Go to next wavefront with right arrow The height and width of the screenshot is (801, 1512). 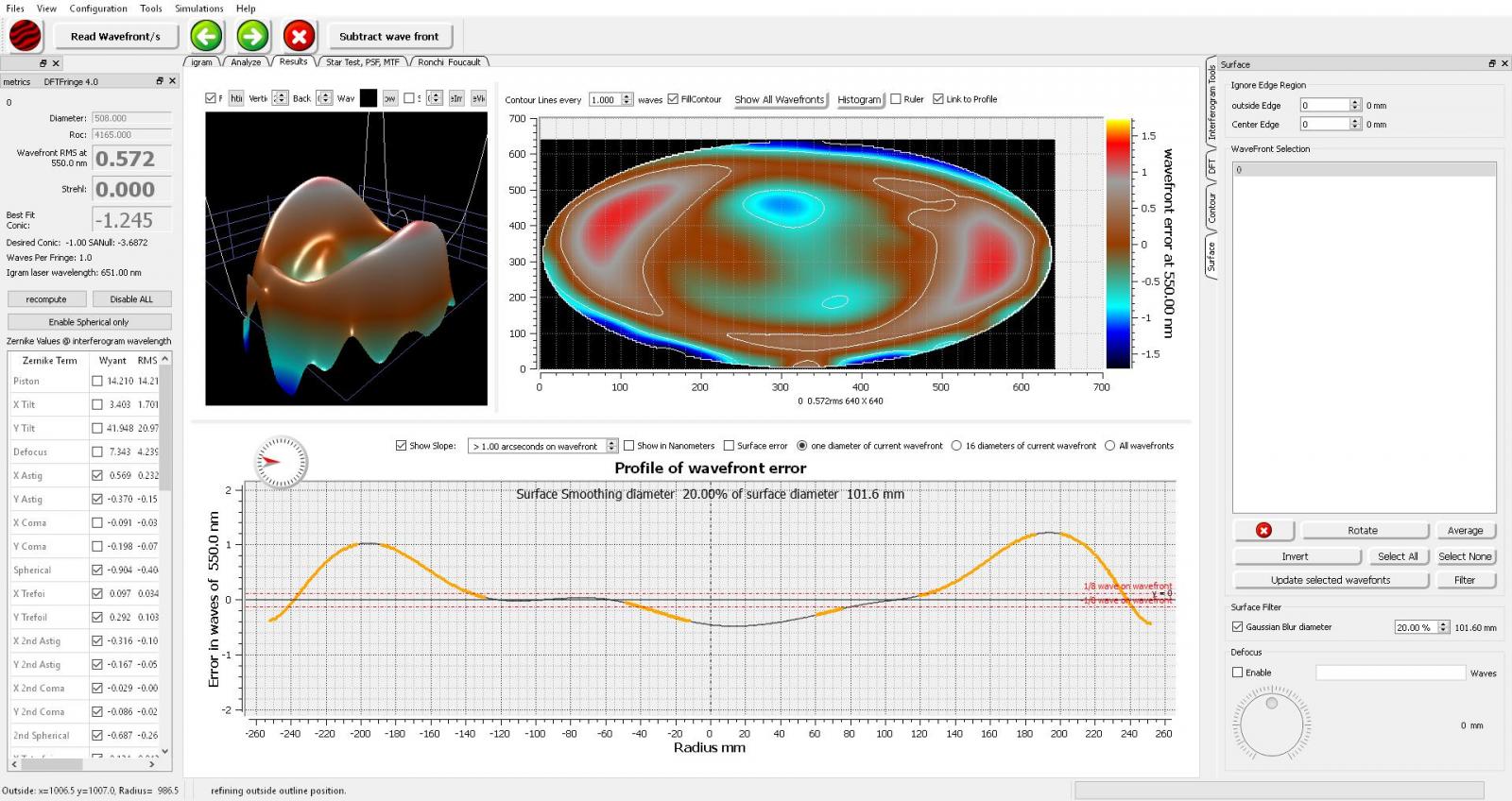(252, 37)
